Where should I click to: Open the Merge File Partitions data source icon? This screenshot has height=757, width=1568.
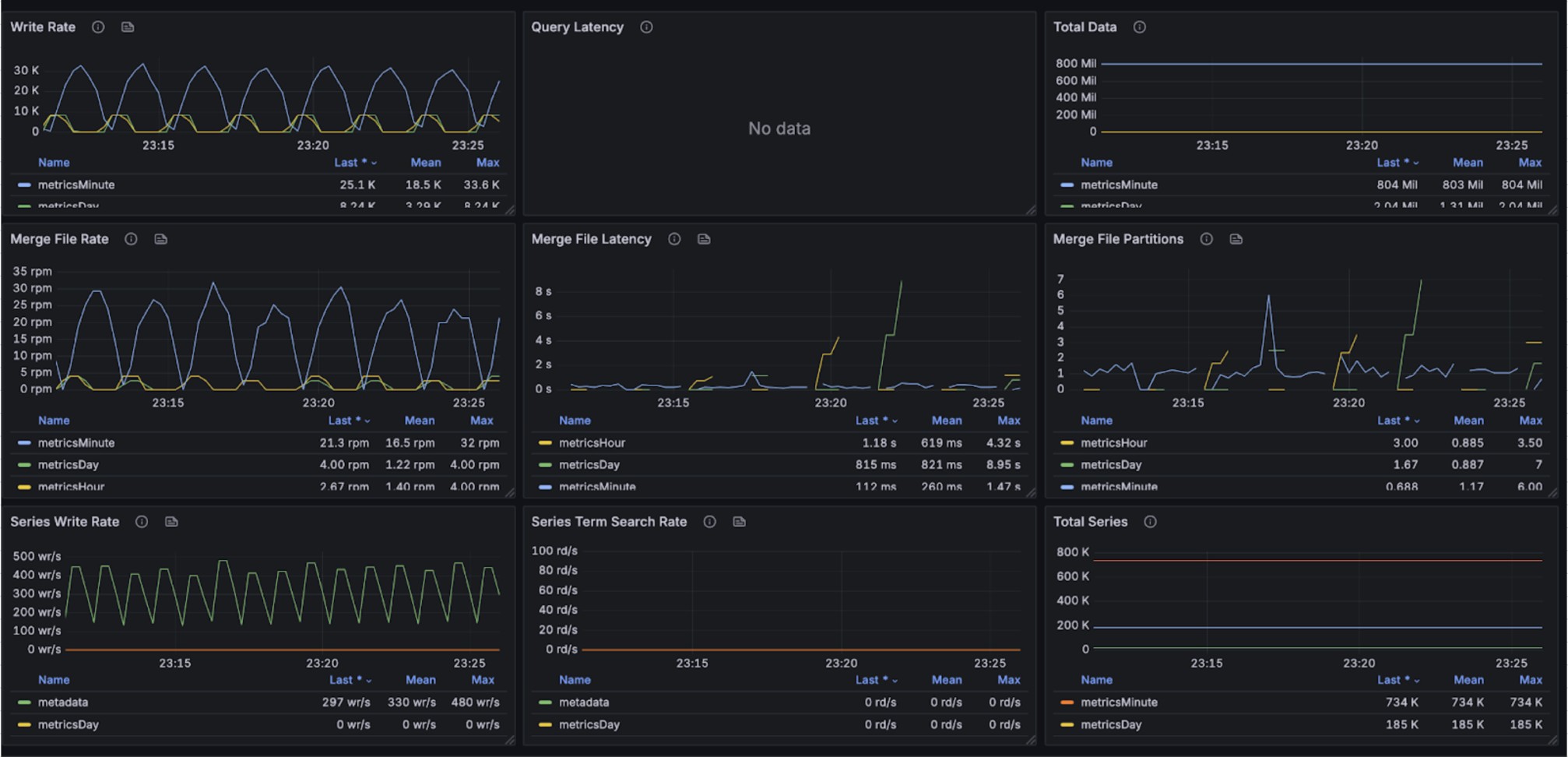pos(1236,239)
